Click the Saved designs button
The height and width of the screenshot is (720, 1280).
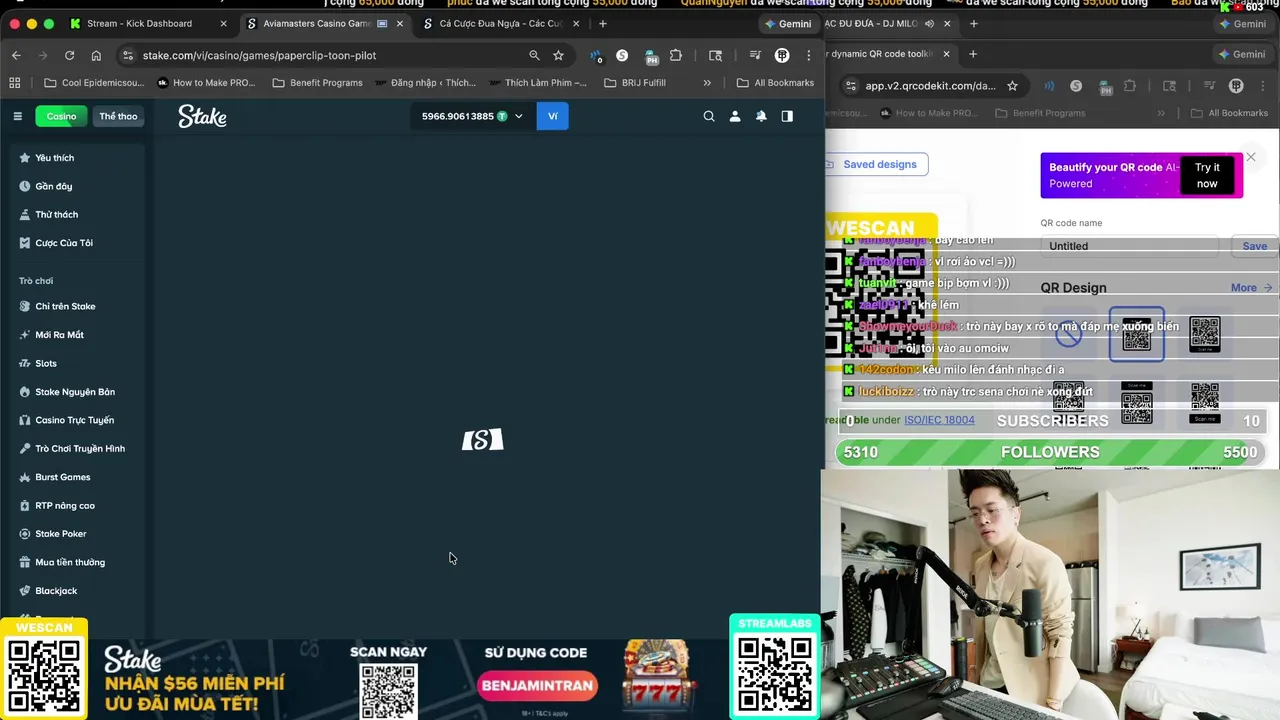[877, 164]
